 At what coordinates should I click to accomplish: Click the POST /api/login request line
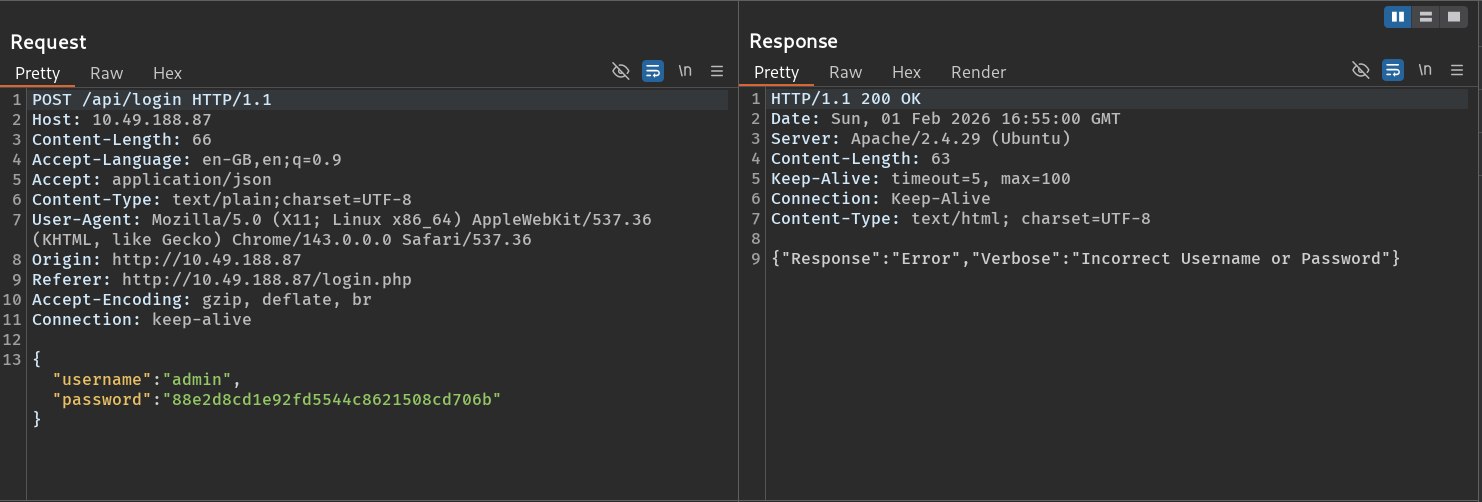(151, 100)
